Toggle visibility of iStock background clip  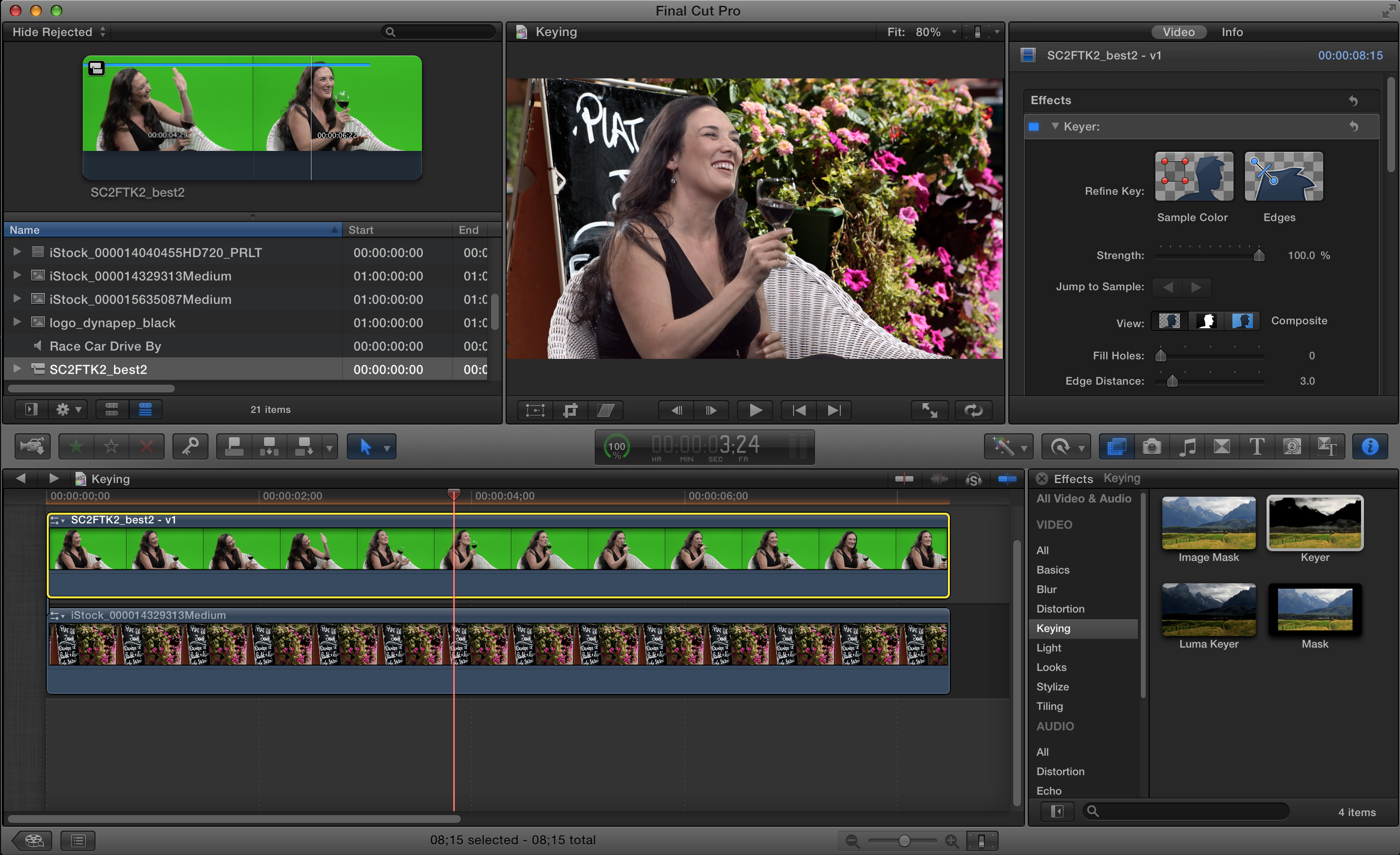(55, 614)
